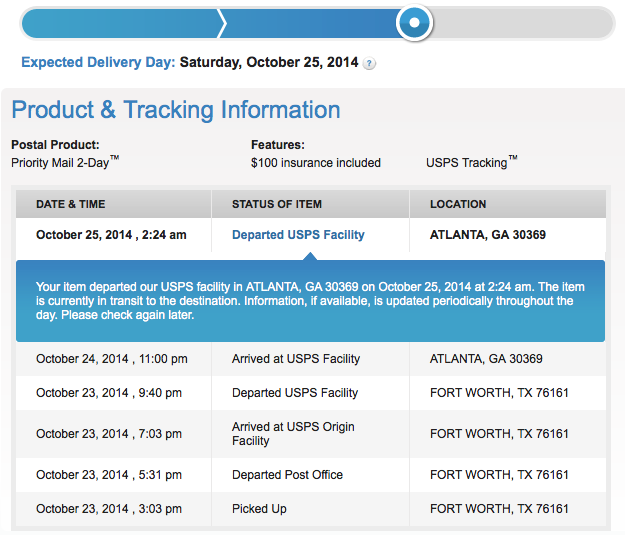Collapse the expanded status detail pointer
This screenshot has height=535, width=625.
[310, 256]
